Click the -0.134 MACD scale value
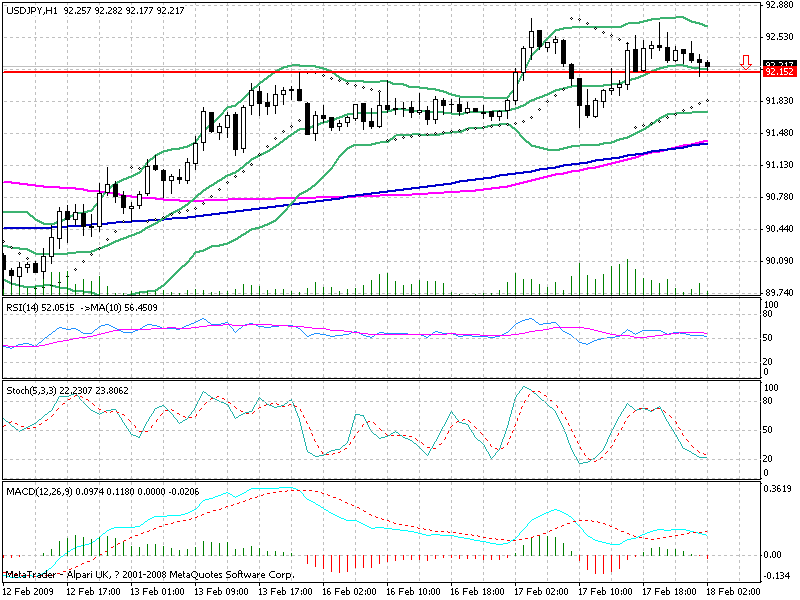 [x=777, y=576]
